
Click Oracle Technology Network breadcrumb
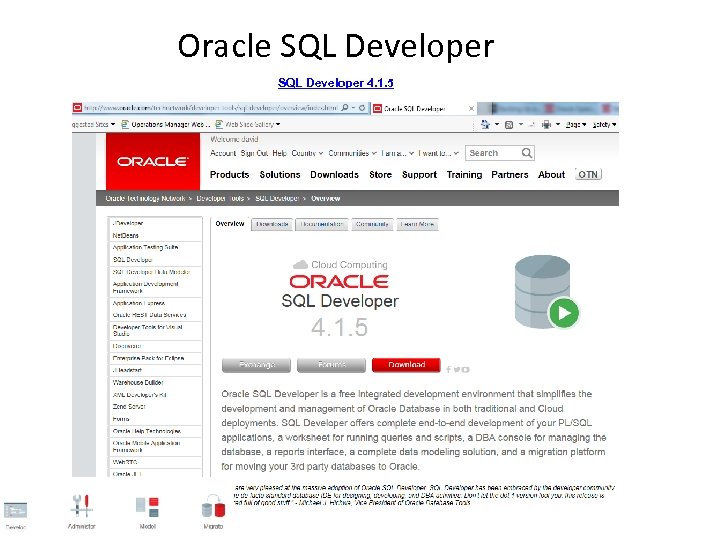click(x=145, y=198)
